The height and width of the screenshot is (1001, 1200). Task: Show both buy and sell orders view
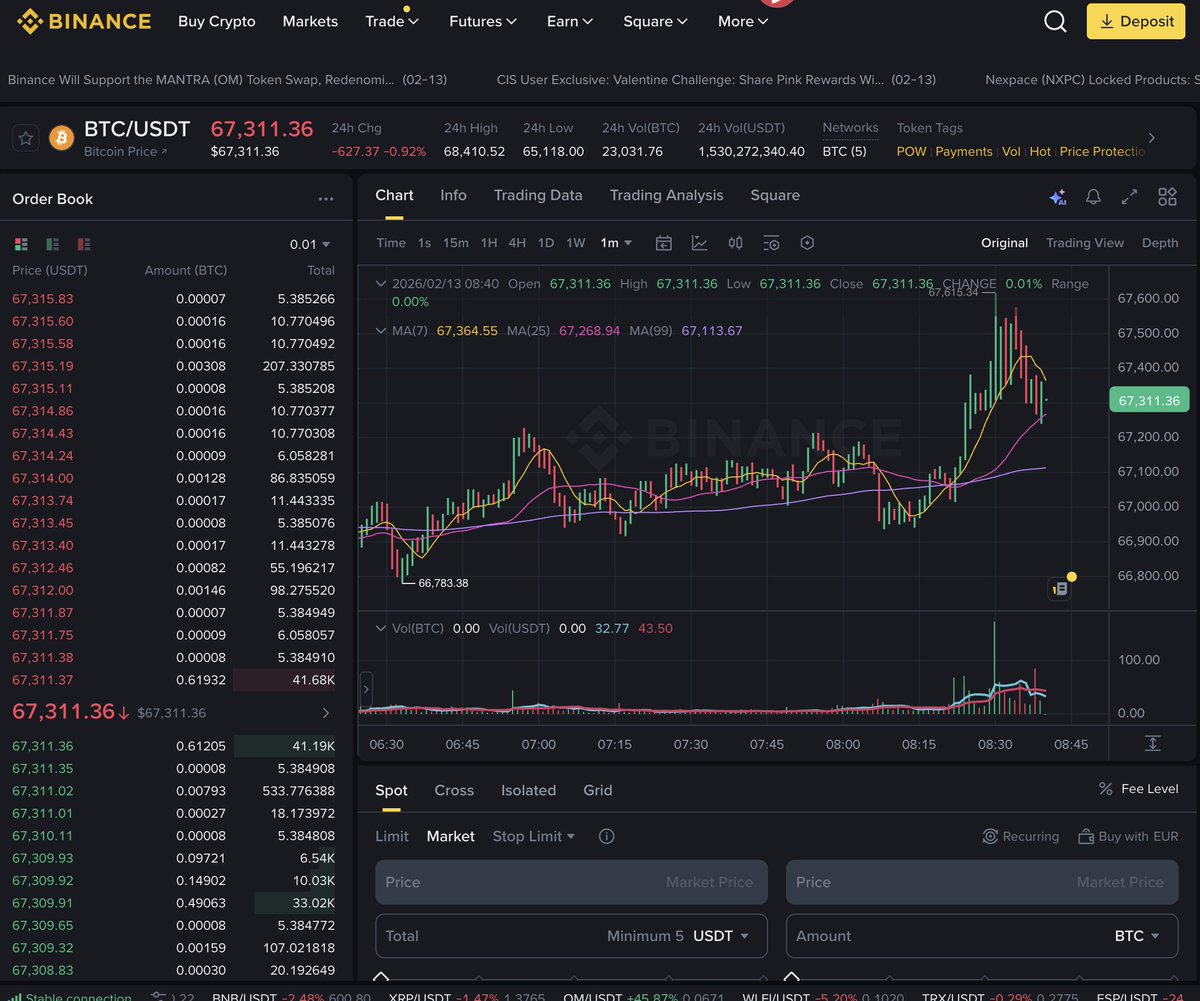[x=21, y=244]
